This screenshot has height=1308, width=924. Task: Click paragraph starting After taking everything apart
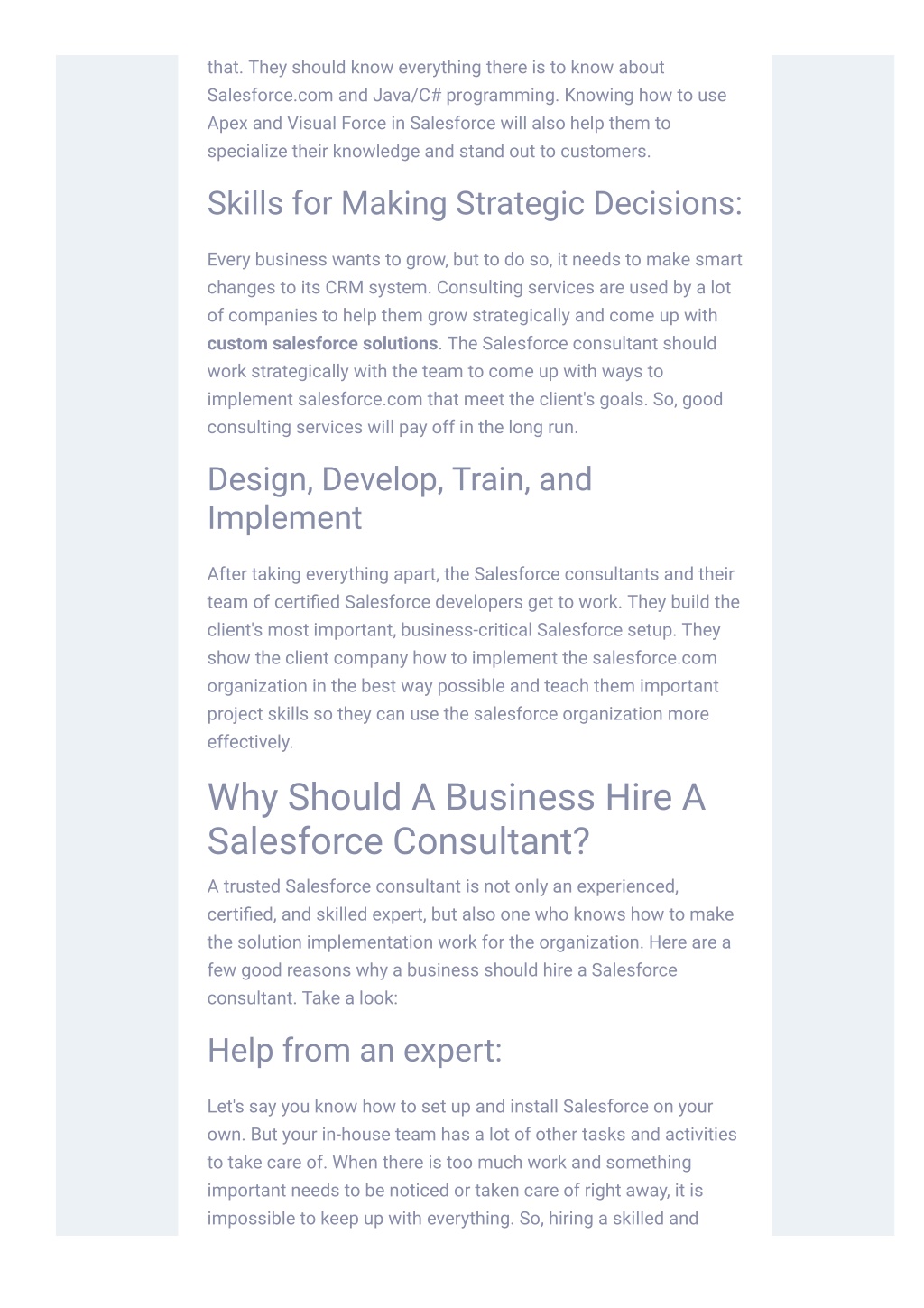pyautogui.click(x=474, y=658)
